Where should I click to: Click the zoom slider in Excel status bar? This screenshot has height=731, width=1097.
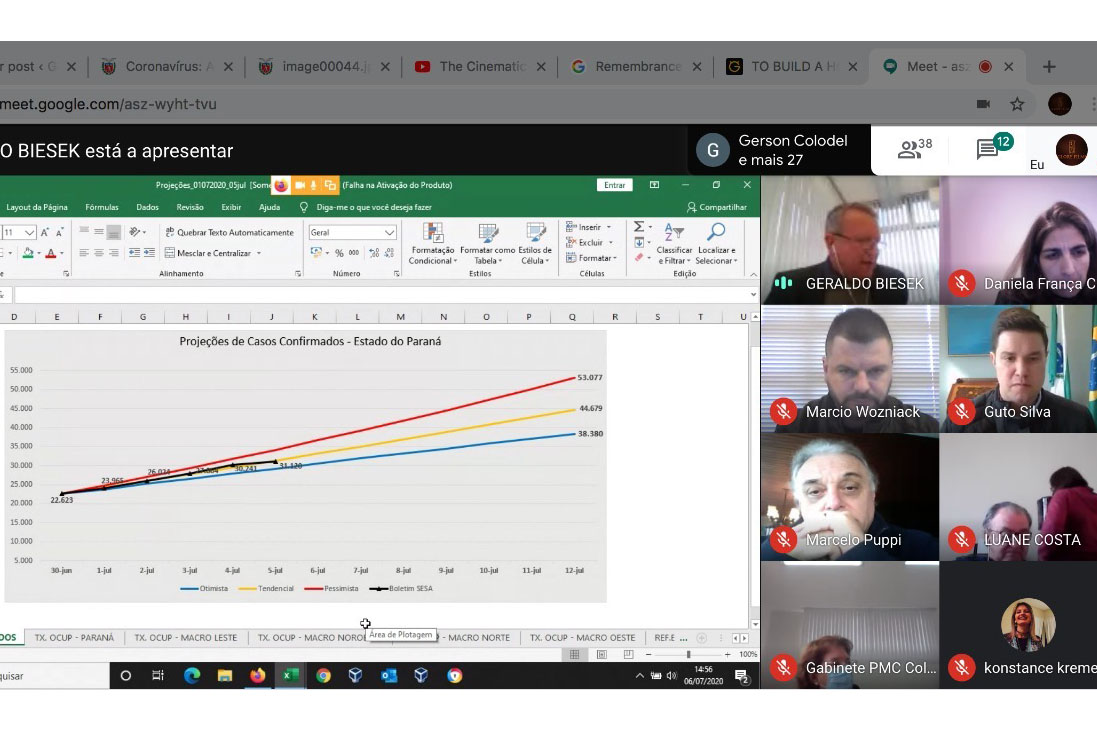(x=688, y=654)
